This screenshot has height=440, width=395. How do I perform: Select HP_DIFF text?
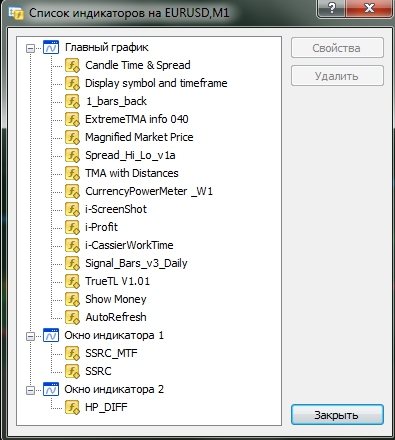(x=106, y=407)
